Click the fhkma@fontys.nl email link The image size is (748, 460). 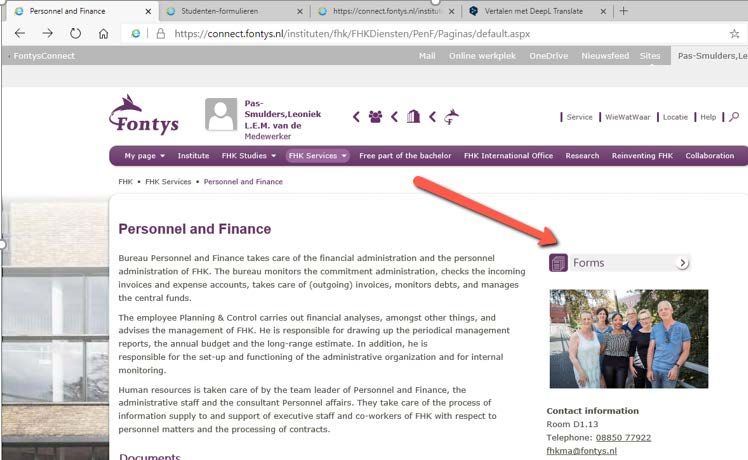pos(582,451)
